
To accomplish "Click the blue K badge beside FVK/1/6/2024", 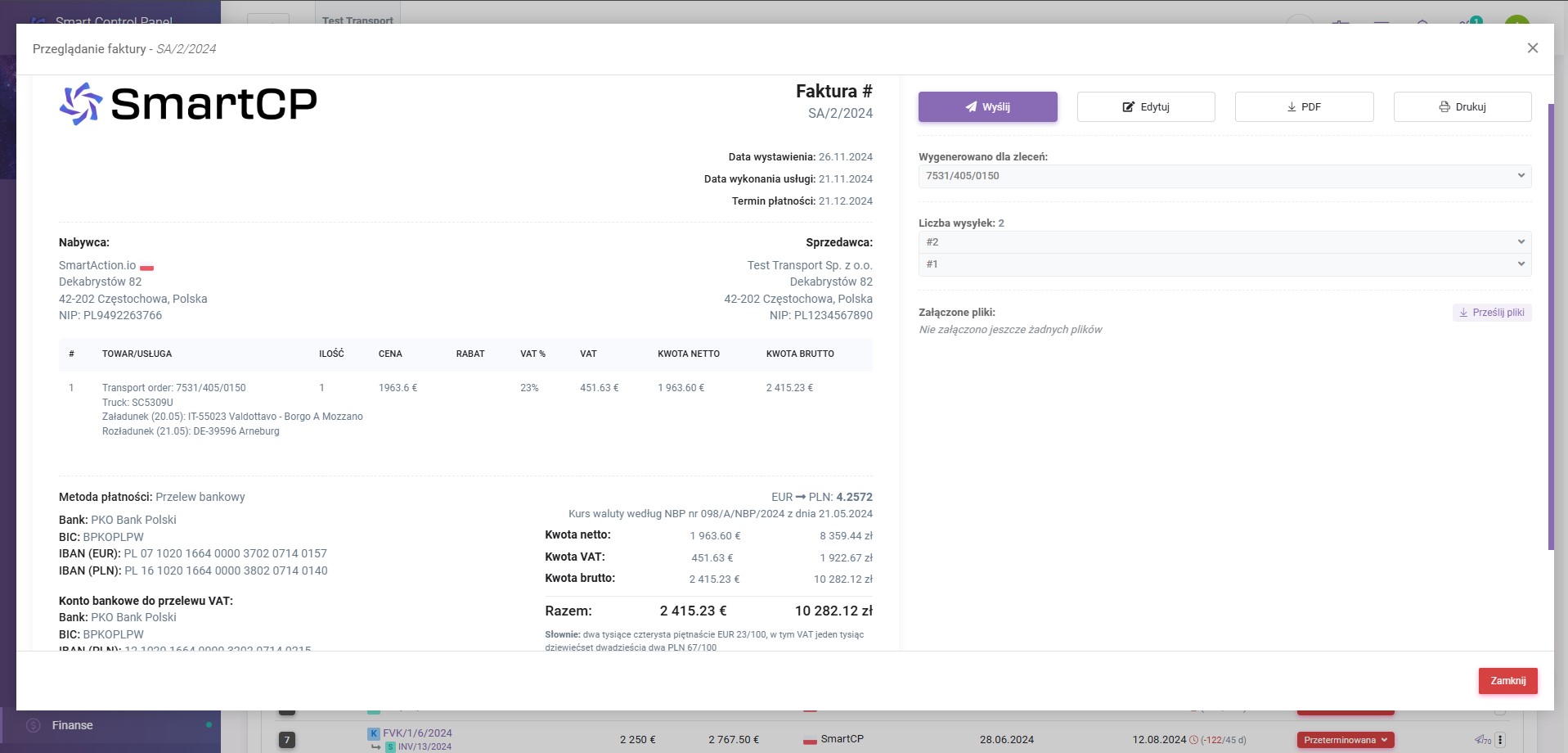I will point(374,733).
